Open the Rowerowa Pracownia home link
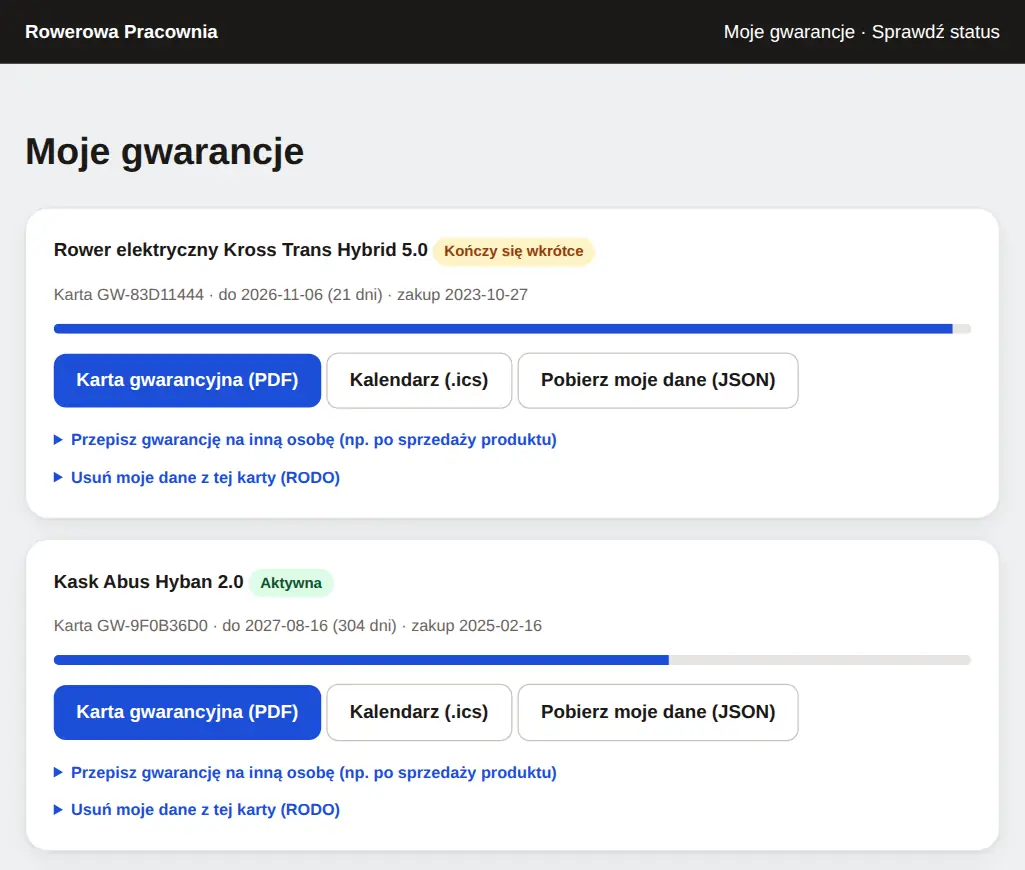This screenshot has height=870, width=1025. [x=121, y=31]
